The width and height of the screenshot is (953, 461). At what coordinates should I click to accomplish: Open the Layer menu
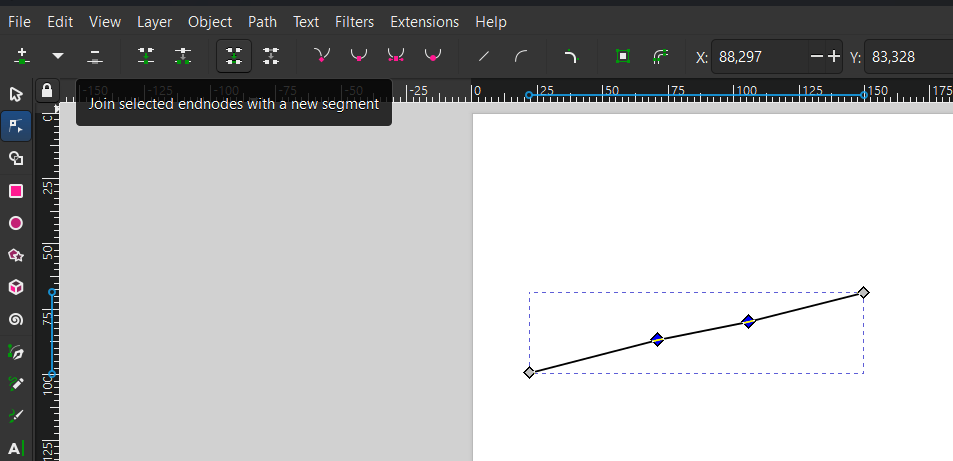pyautogui.click(x=154, y=22)
